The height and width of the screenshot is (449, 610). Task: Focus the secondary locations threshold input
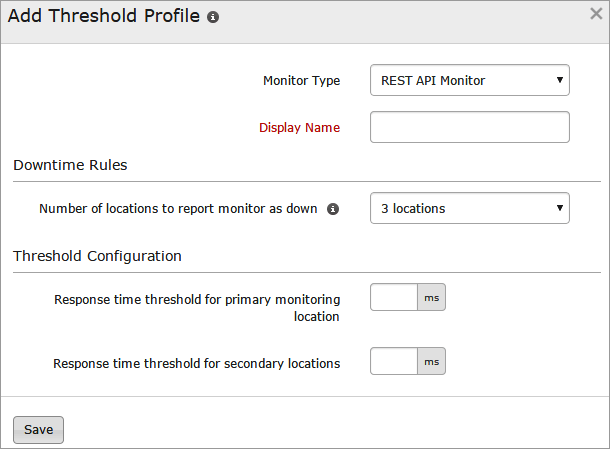click(x=393, y=362)
